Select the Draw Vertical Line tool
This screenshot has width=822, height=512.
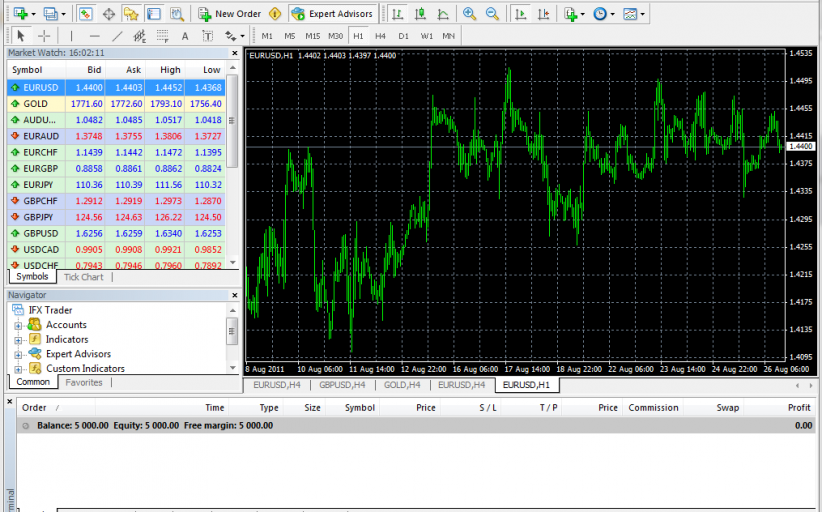[71, 36]
